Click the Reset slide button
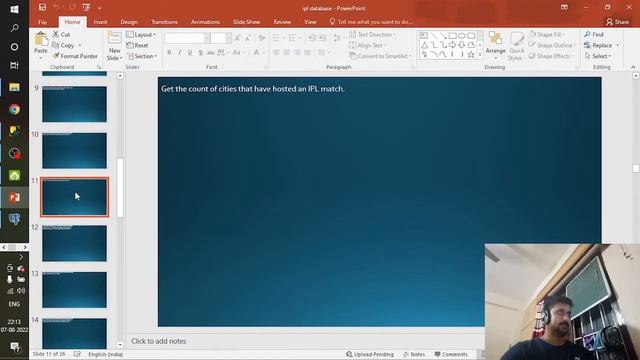Screen dimensions: 640x360 138,45
